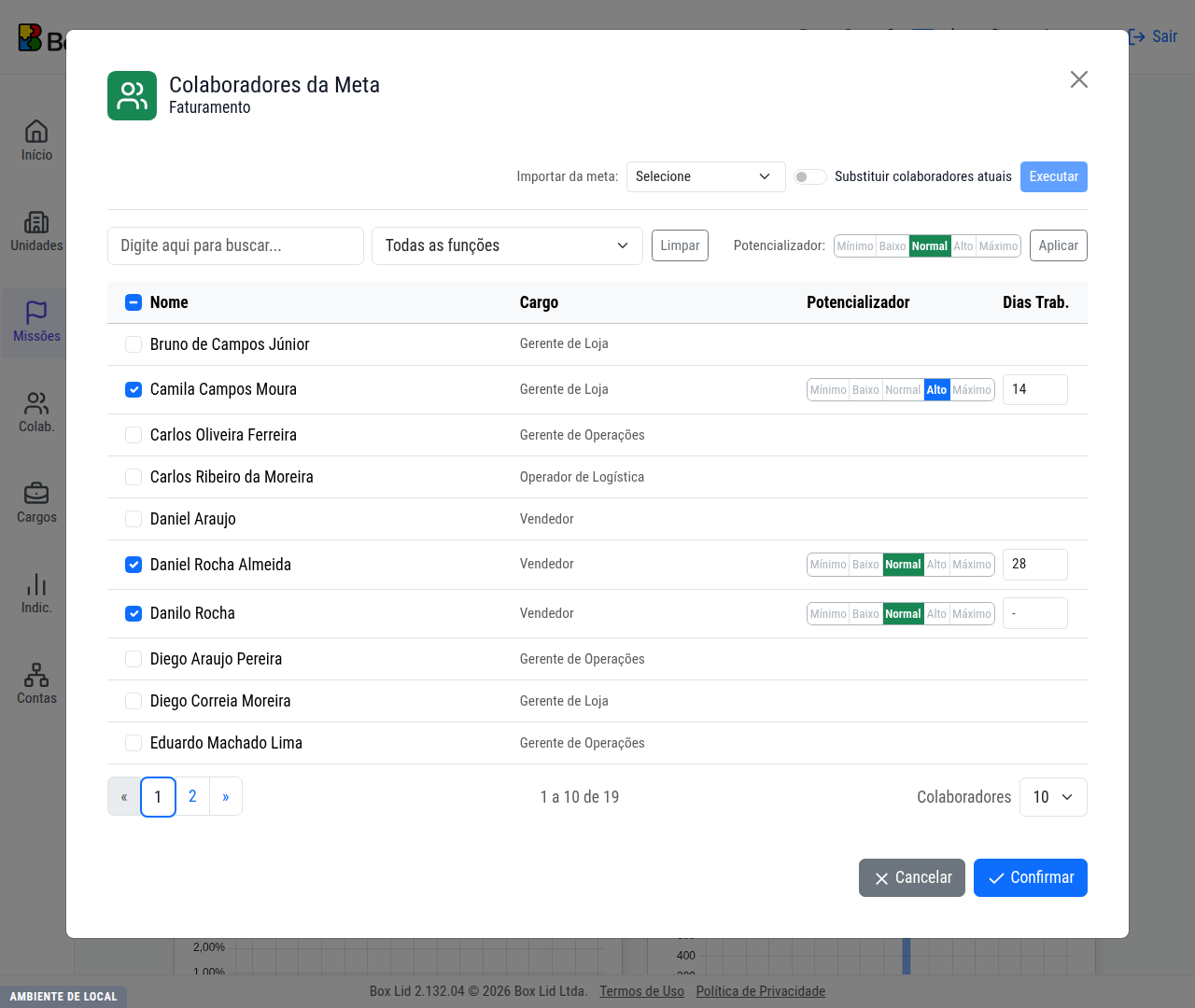Go to Unidades in sidebar
This screenshot has width=1195, height=1008.
pyautogui.click(x=36, y=231)
